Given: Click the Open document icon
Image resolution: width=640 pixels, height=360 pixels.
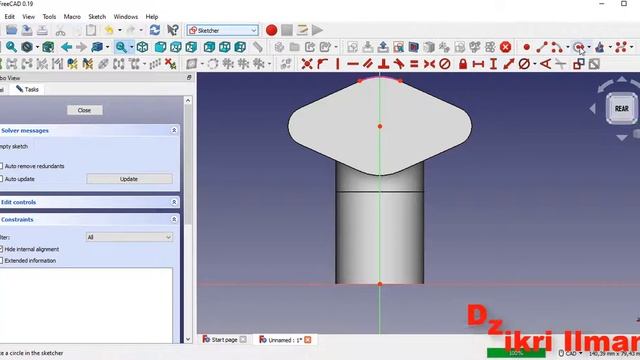Looking at the screenshot, I should coord(11,30).
